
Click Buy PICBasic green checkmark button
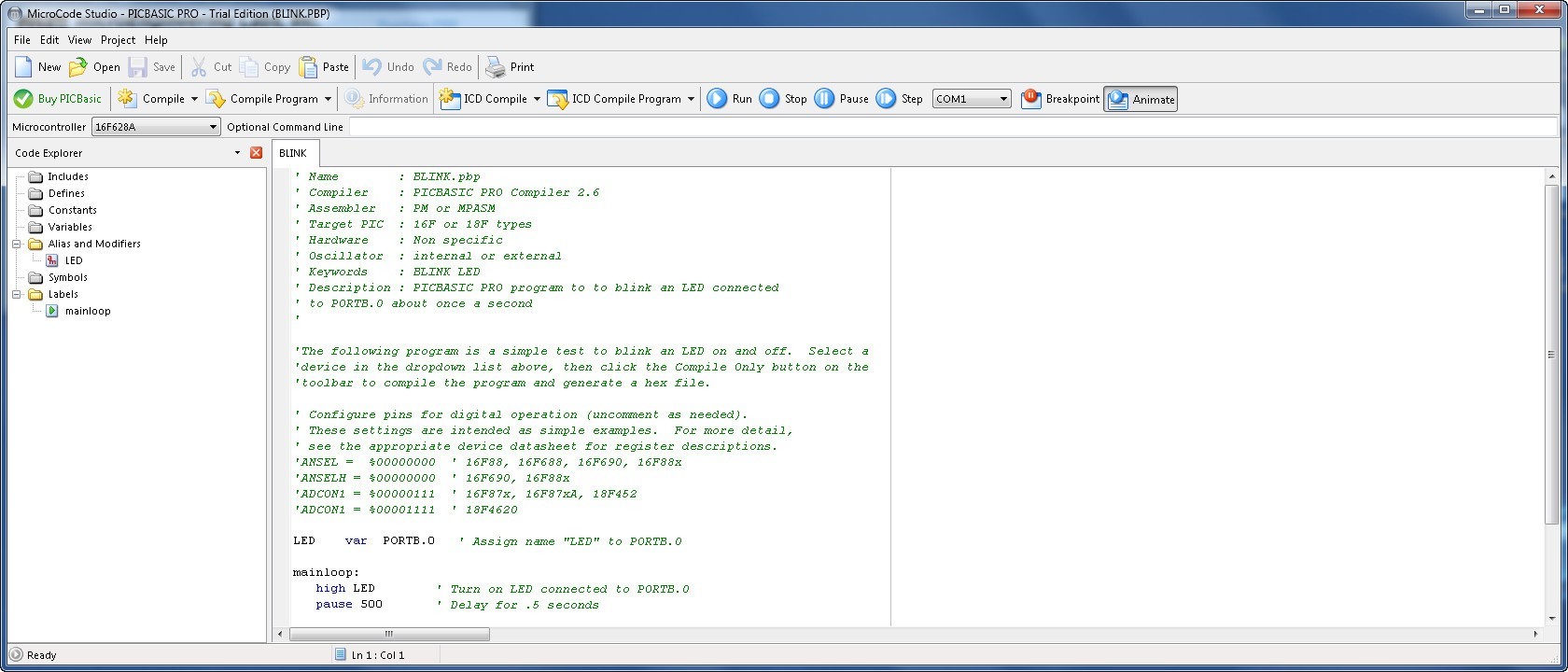(x=57, y=99)
